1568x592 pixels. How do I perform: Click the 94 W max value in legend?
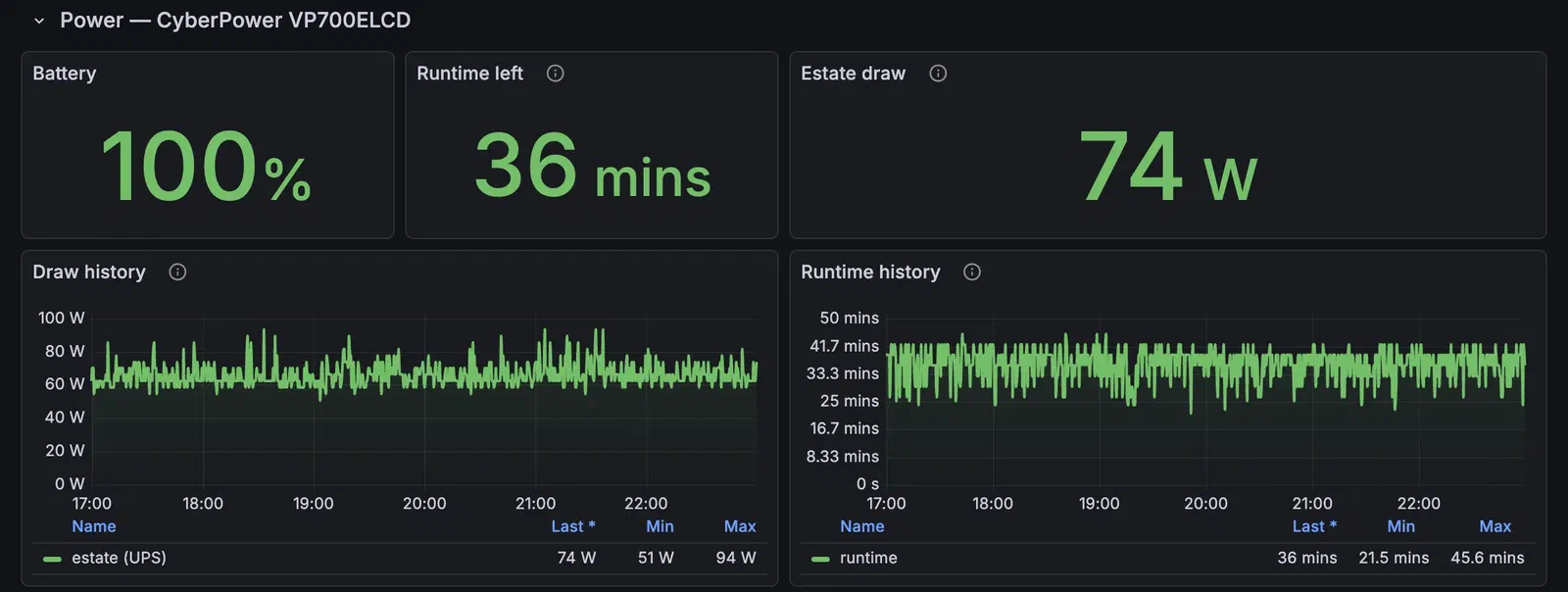pyautogui.click(x=736, y=558)
